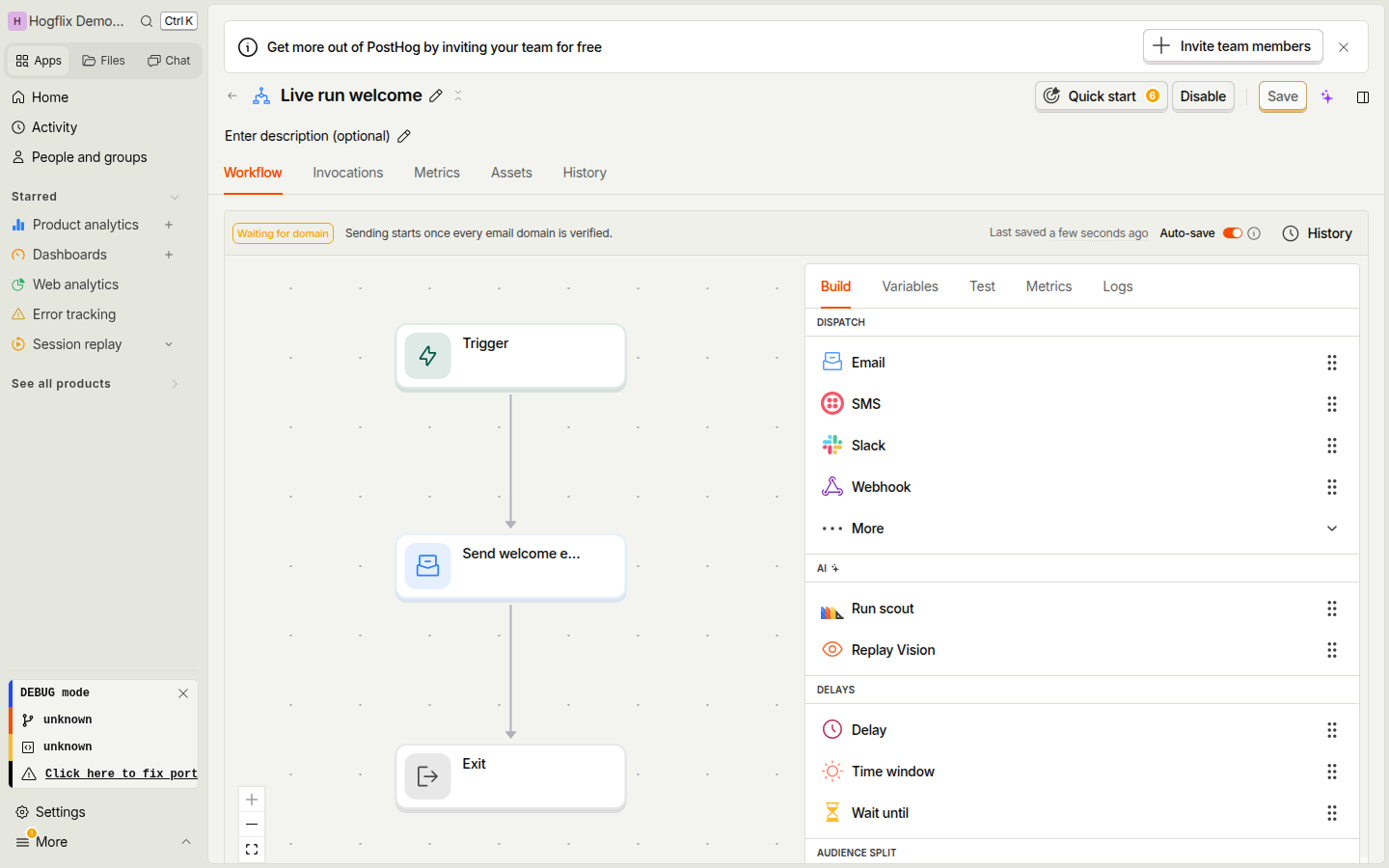1389x868 pixels.
Task: Expand the More menu chevron in sidebar
Action: pyautogui.click(x=186, y=842)
